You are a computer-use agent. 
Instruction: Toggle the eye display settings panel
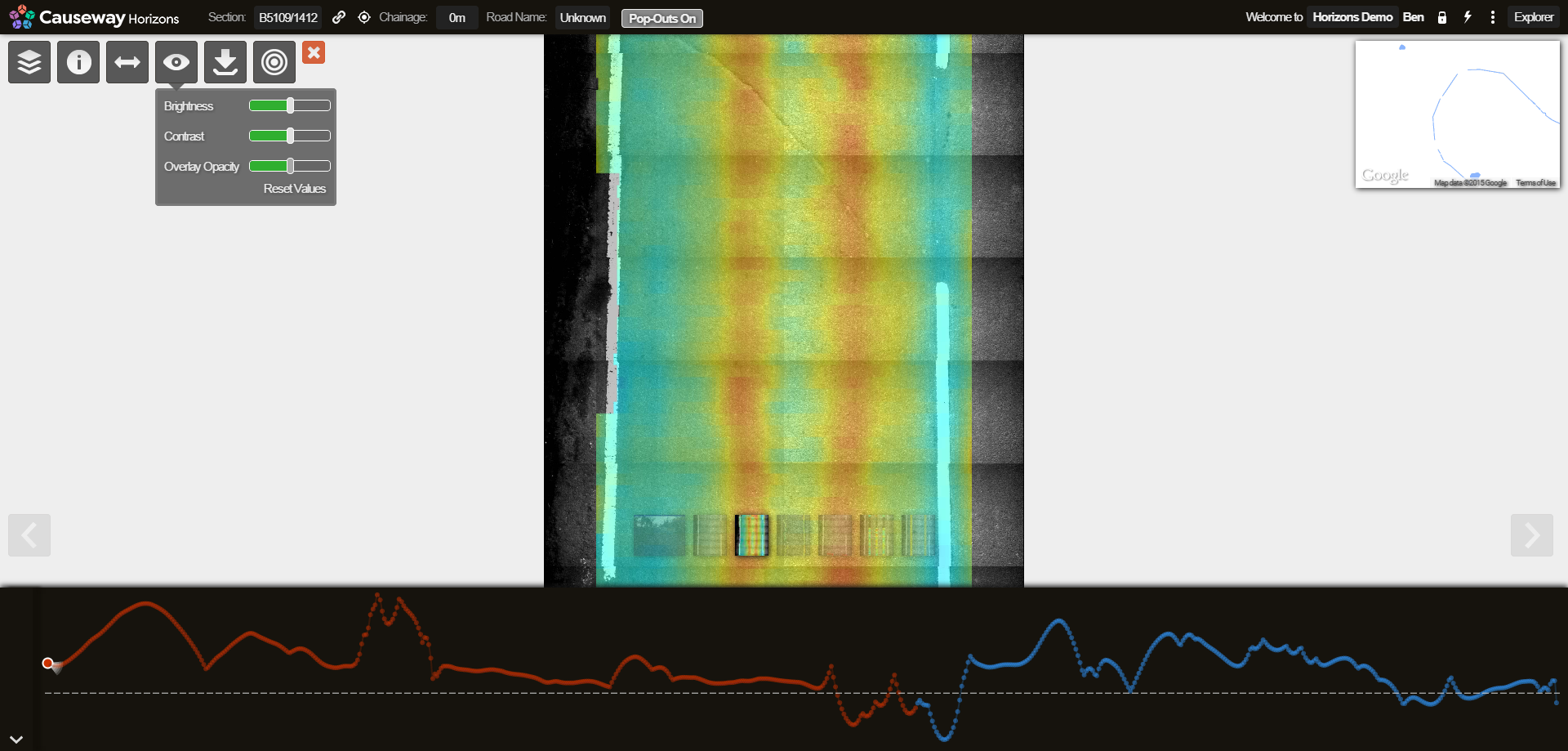(176, 62)
